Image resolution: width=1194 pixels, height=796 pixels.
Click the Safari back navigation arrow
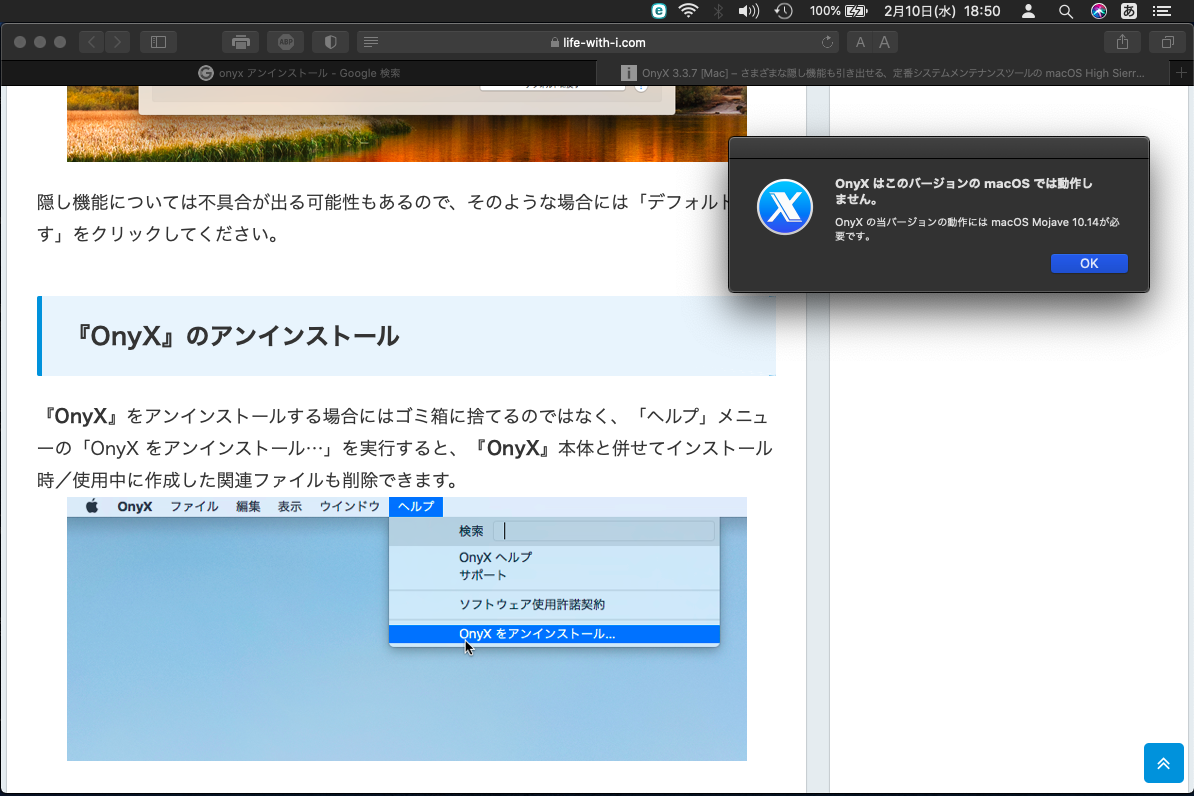click(x=92, y=42)
